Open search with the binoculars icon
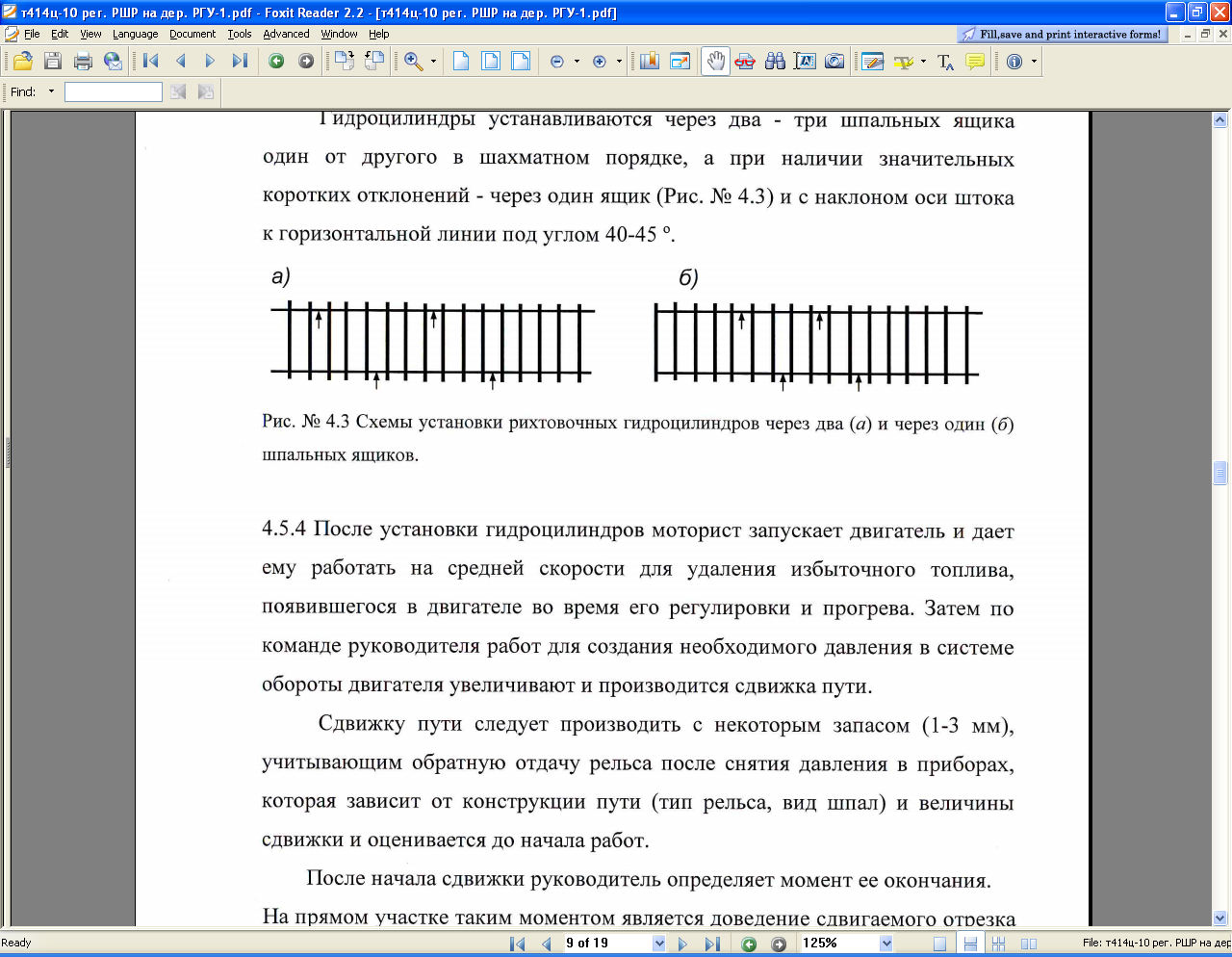The width and height of the screenshot is (1232, 957). pyautogui.click(x=775, y=62)
